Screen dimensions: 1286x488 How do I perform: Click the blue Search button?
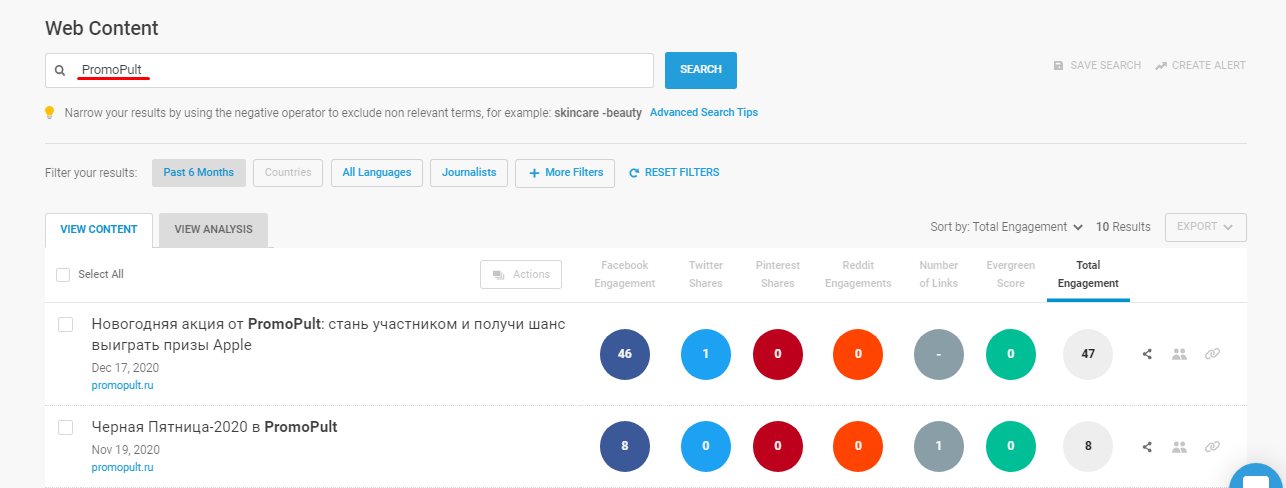pos(701,70)
